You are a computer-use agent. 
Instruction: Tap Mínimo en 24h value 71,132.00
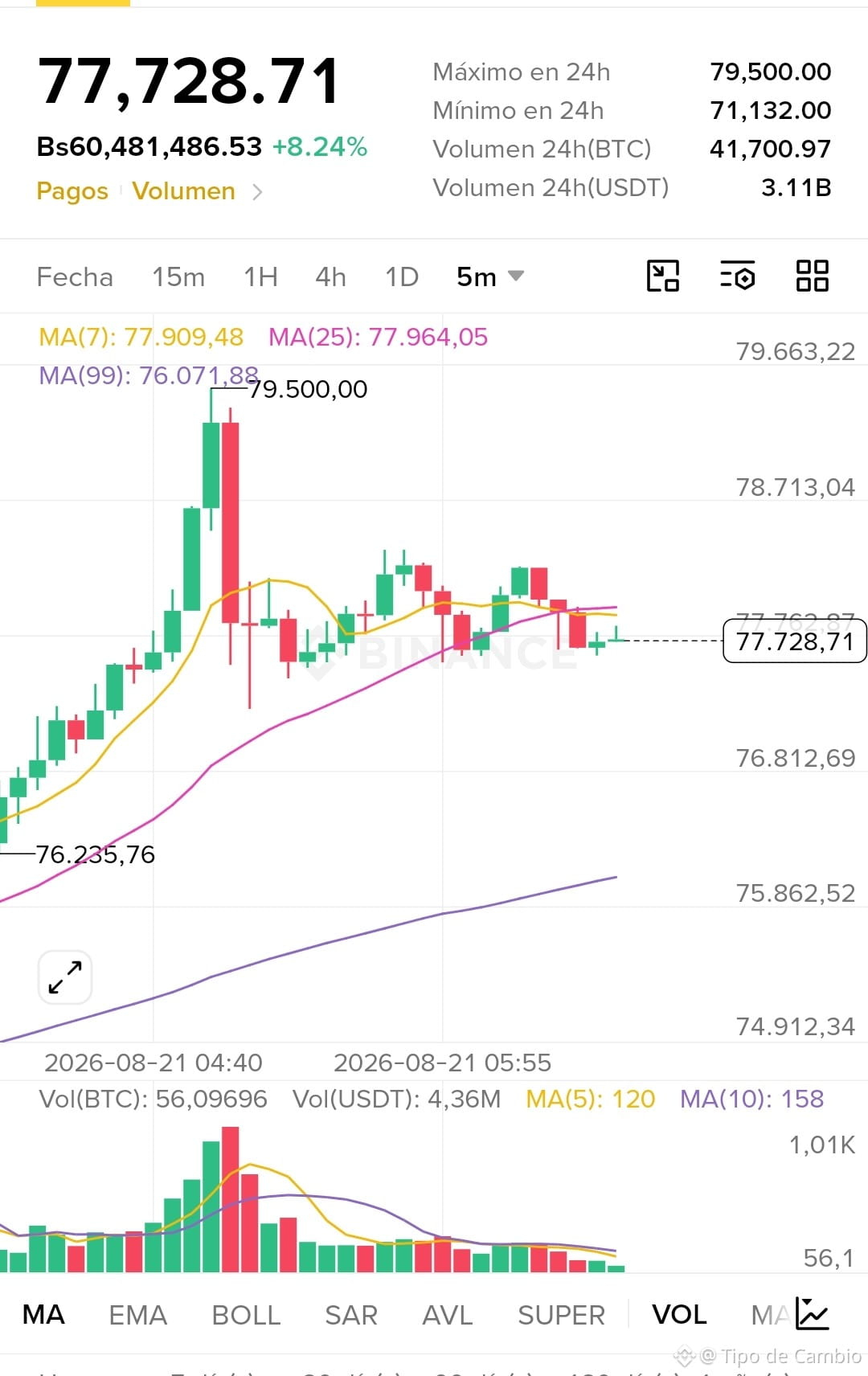point(771,111)
